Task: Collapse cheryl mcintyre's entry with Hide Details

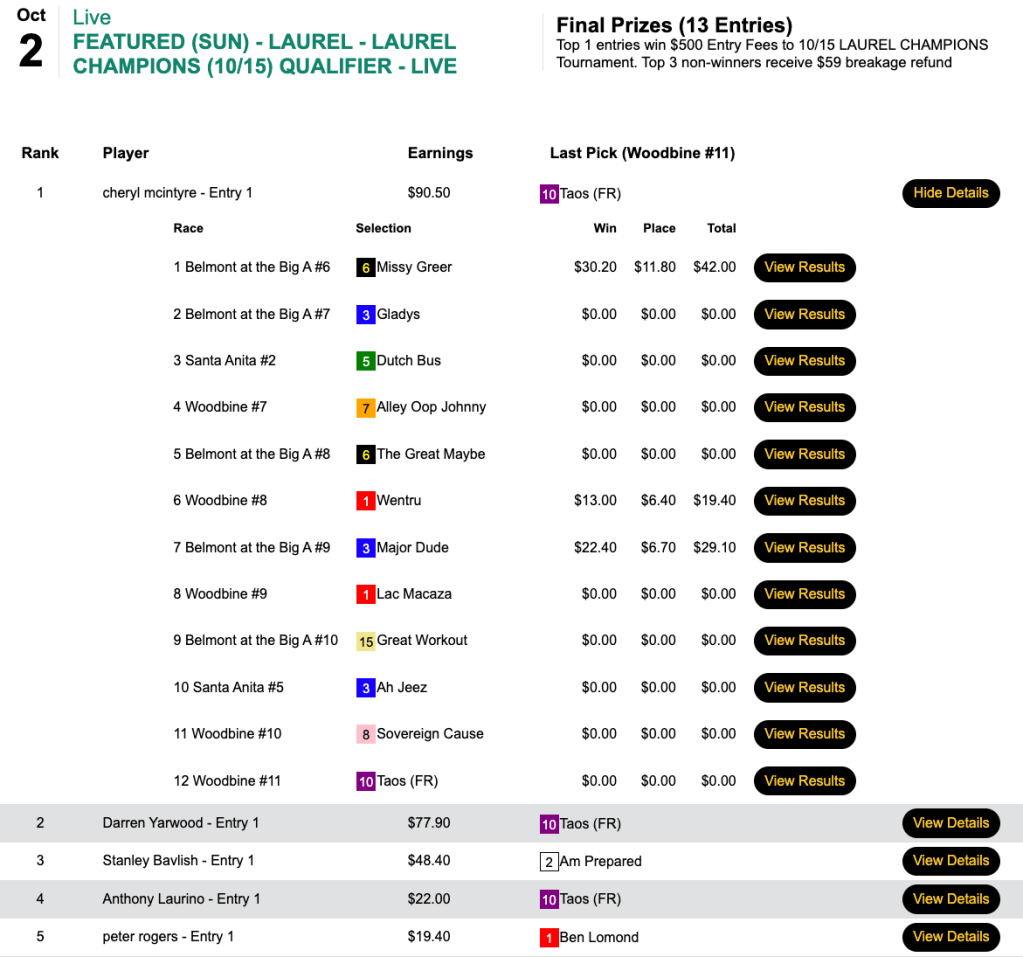Action: (950, 193)
